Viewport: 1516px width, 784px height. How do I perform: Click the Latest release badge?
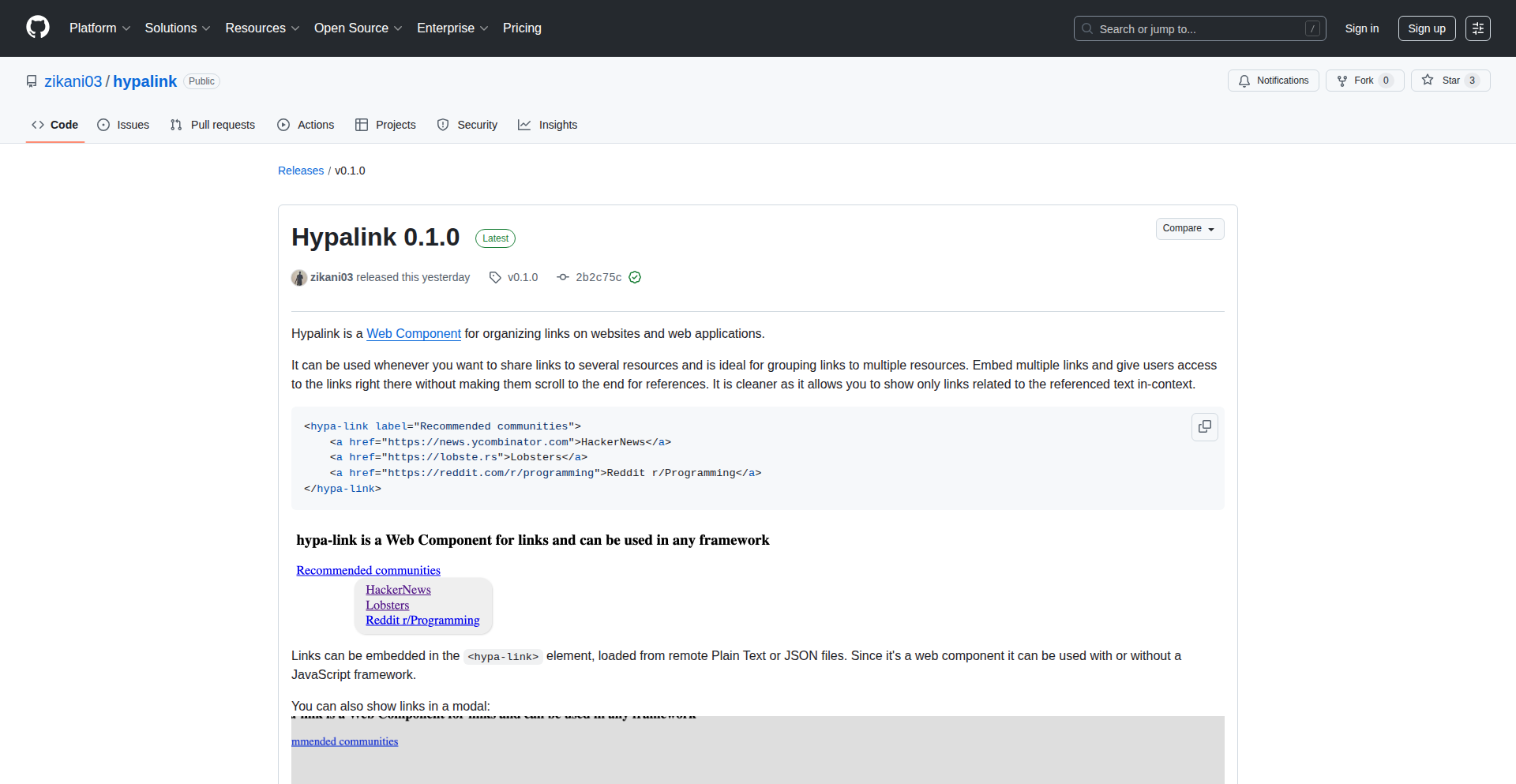494,238
